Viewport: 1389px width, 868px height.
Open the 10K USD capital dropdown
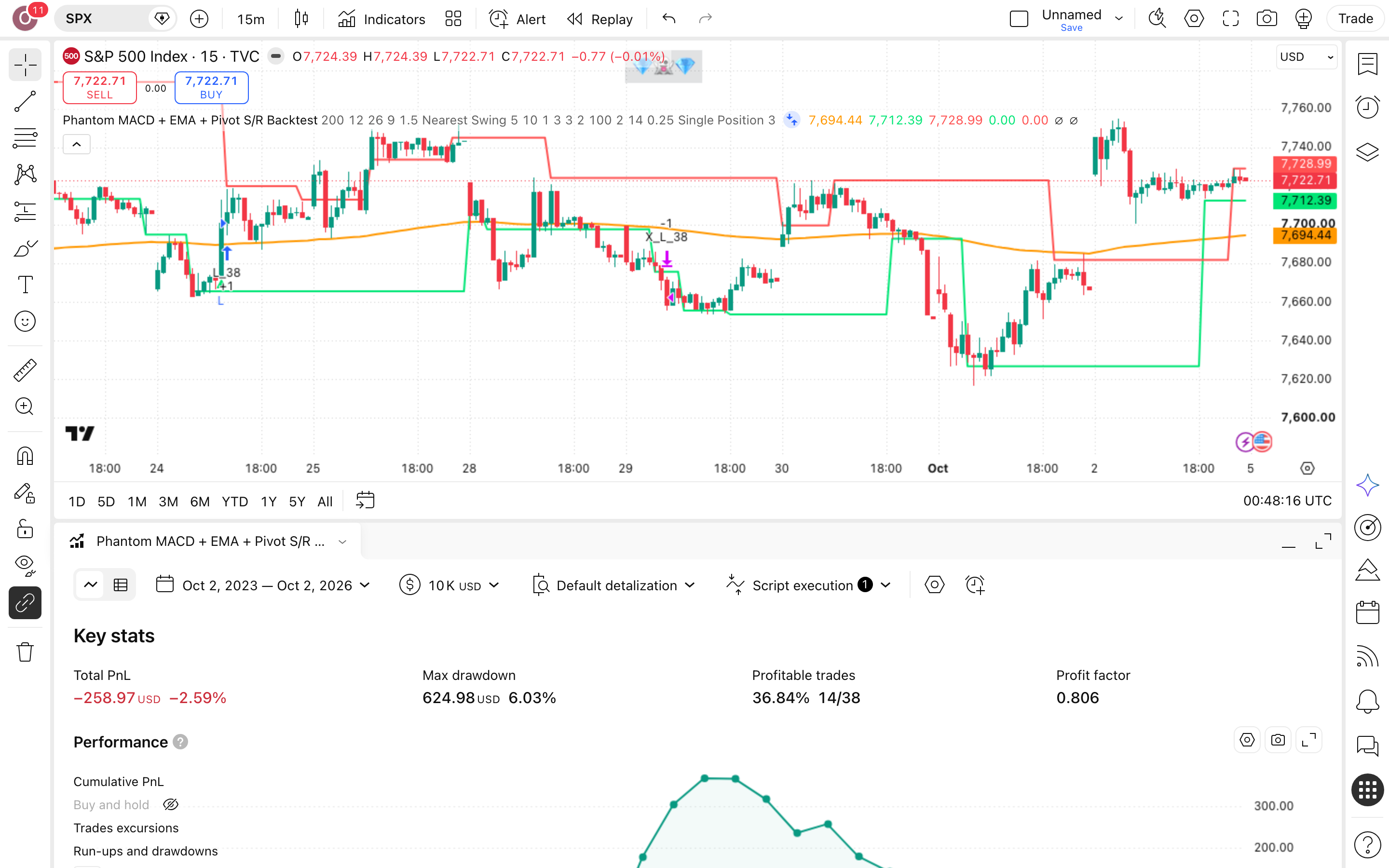[x=450, y=585]
